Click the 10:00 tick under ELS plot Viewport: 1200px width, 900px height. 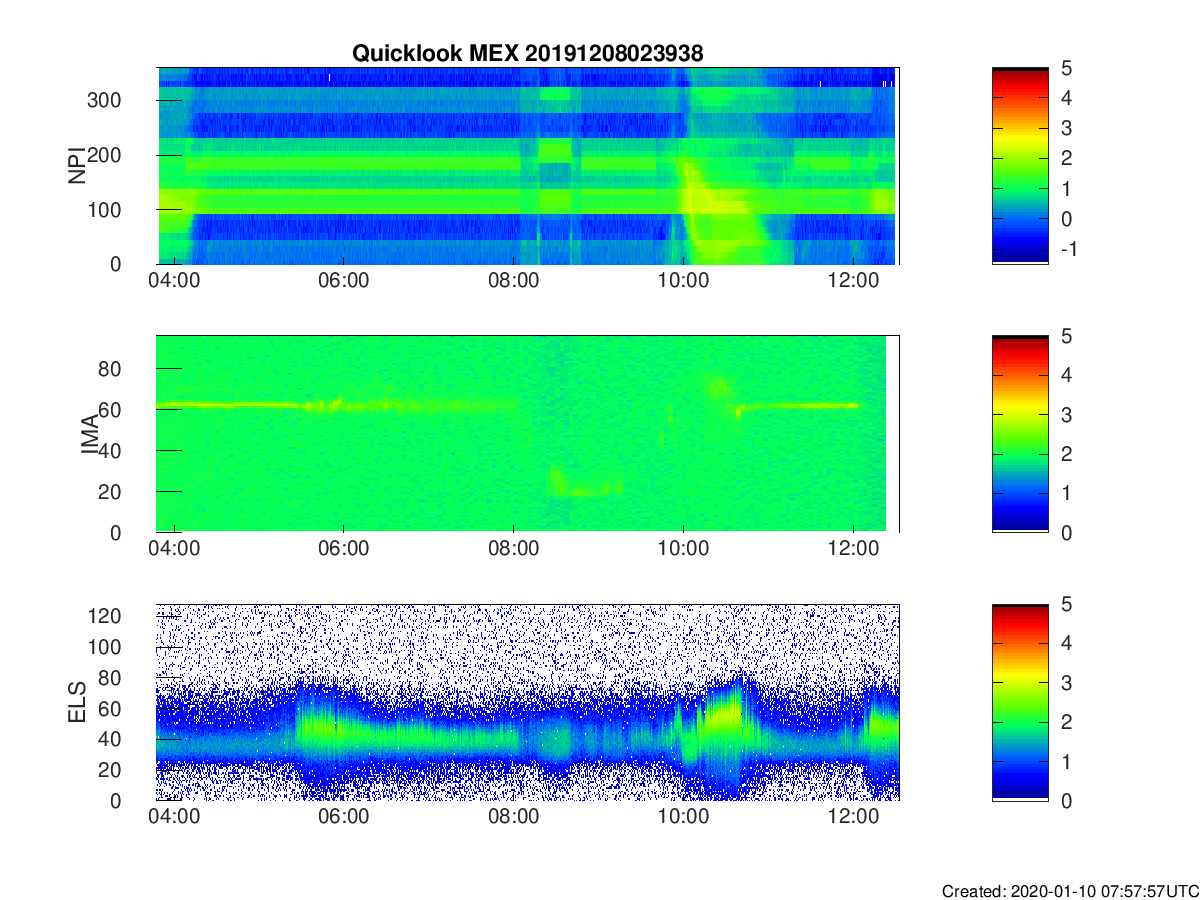[683, 817]
